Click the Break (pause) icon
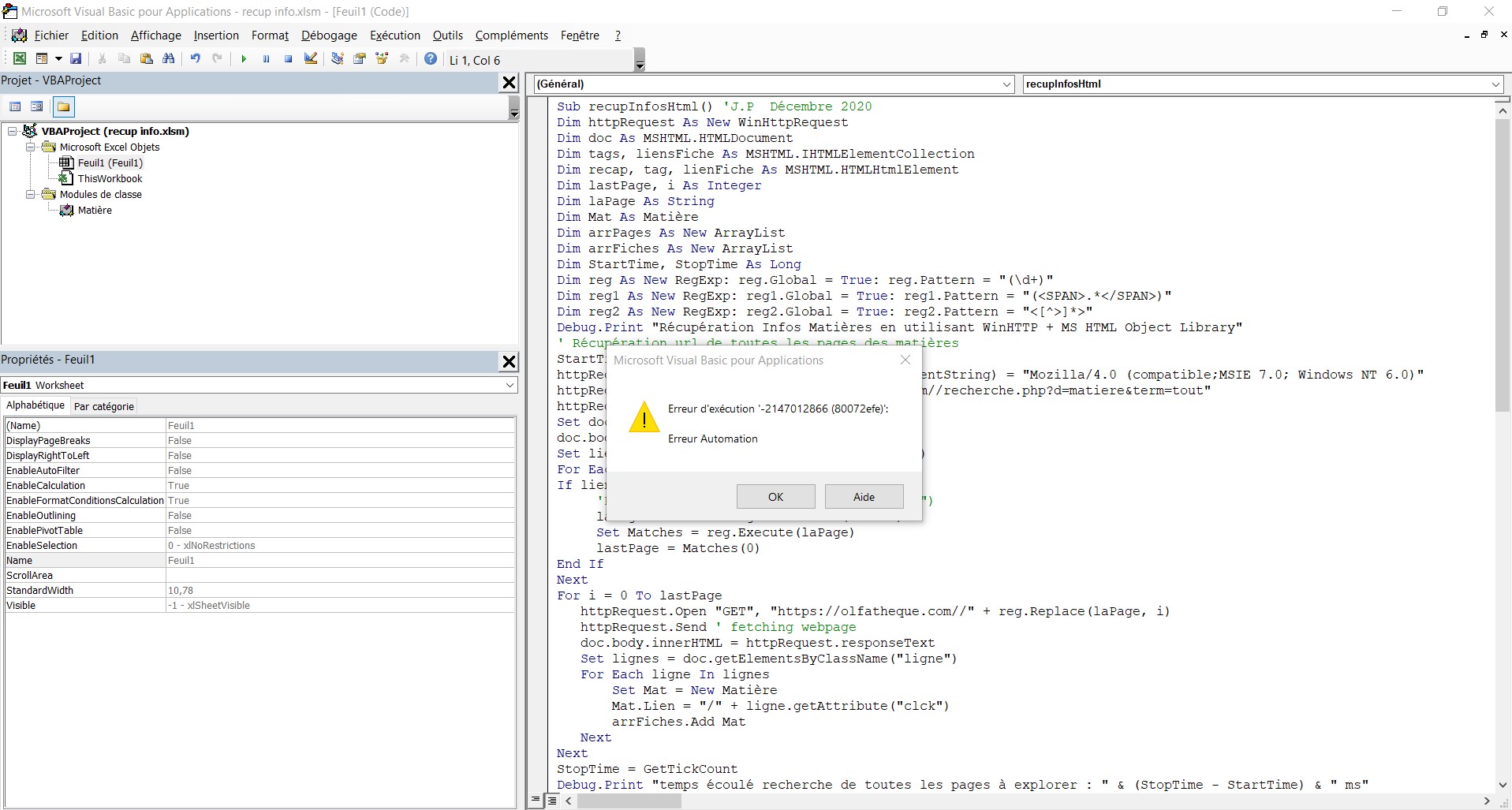Image resolution: width=1512 pixels, height=810 pixels. click(x=266, y=59)
